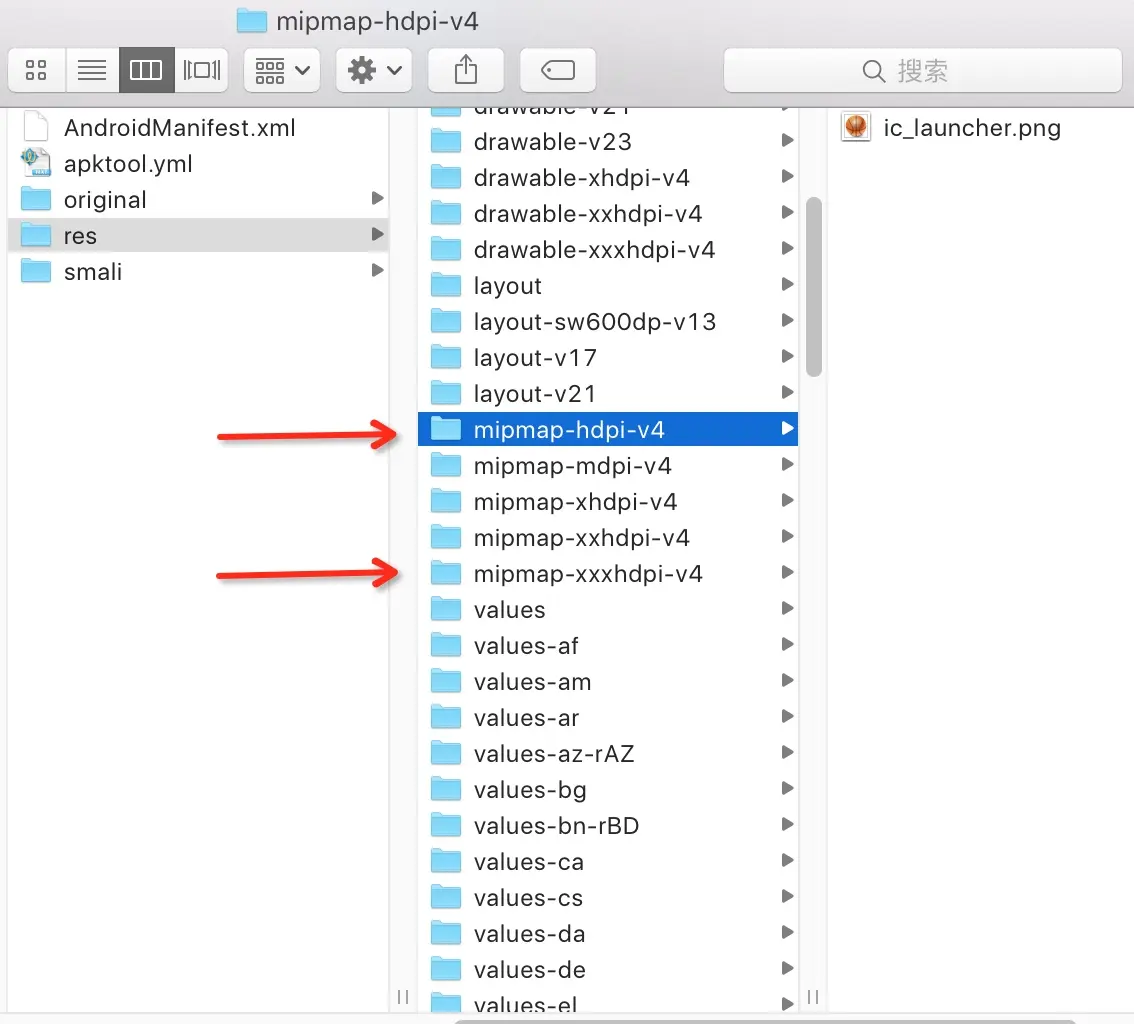Open the values-bg folder
The width and height of the screenshot is (1134, 1024).
pyautogui.click(x=608, y=790)
